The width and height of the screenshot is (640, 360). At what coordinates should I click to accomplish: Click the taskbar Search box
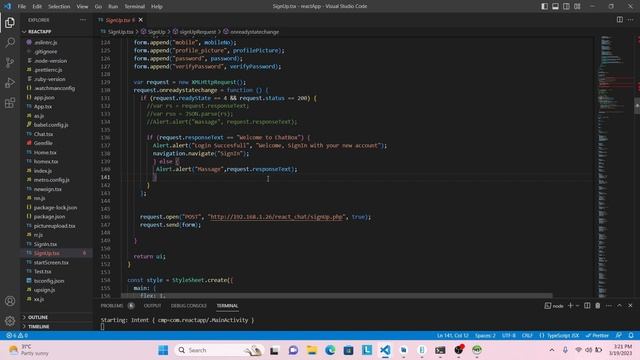[x=218, y=350]
